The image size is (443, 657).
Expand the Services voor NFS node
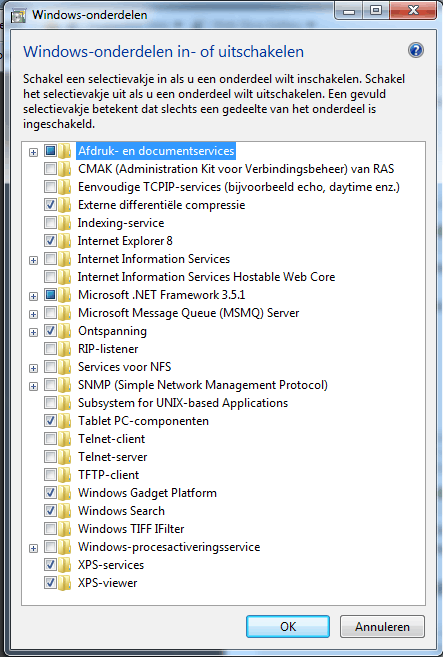point(34,369)
